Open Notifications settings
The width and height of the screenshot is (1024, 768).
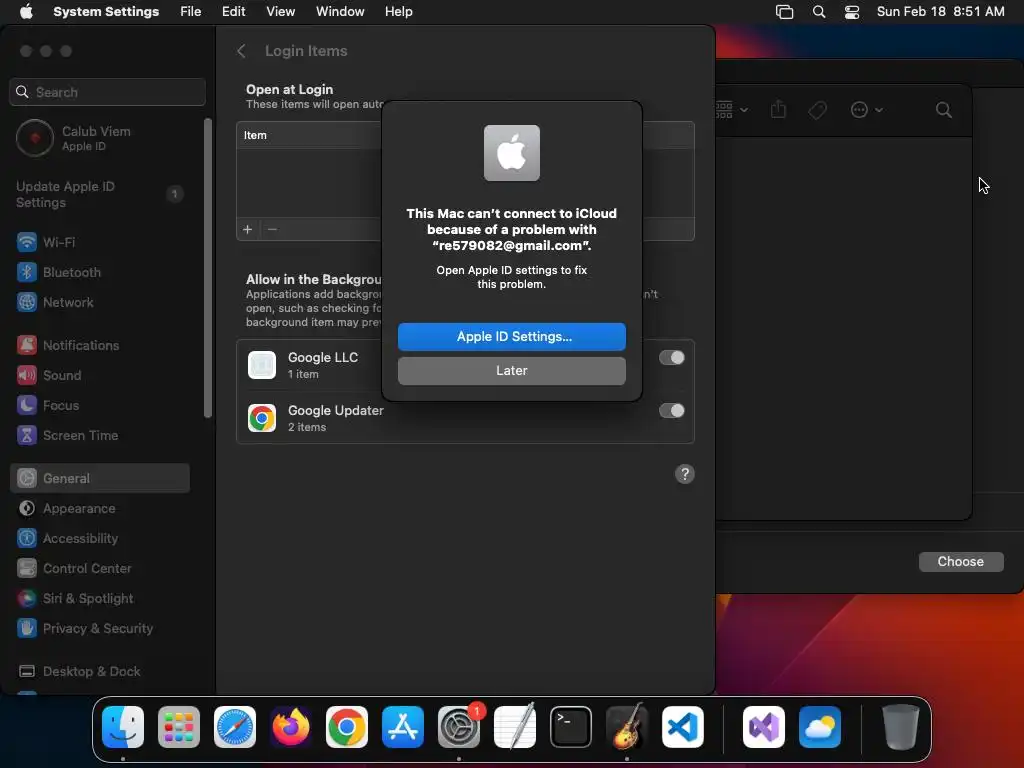click(99, 345)
